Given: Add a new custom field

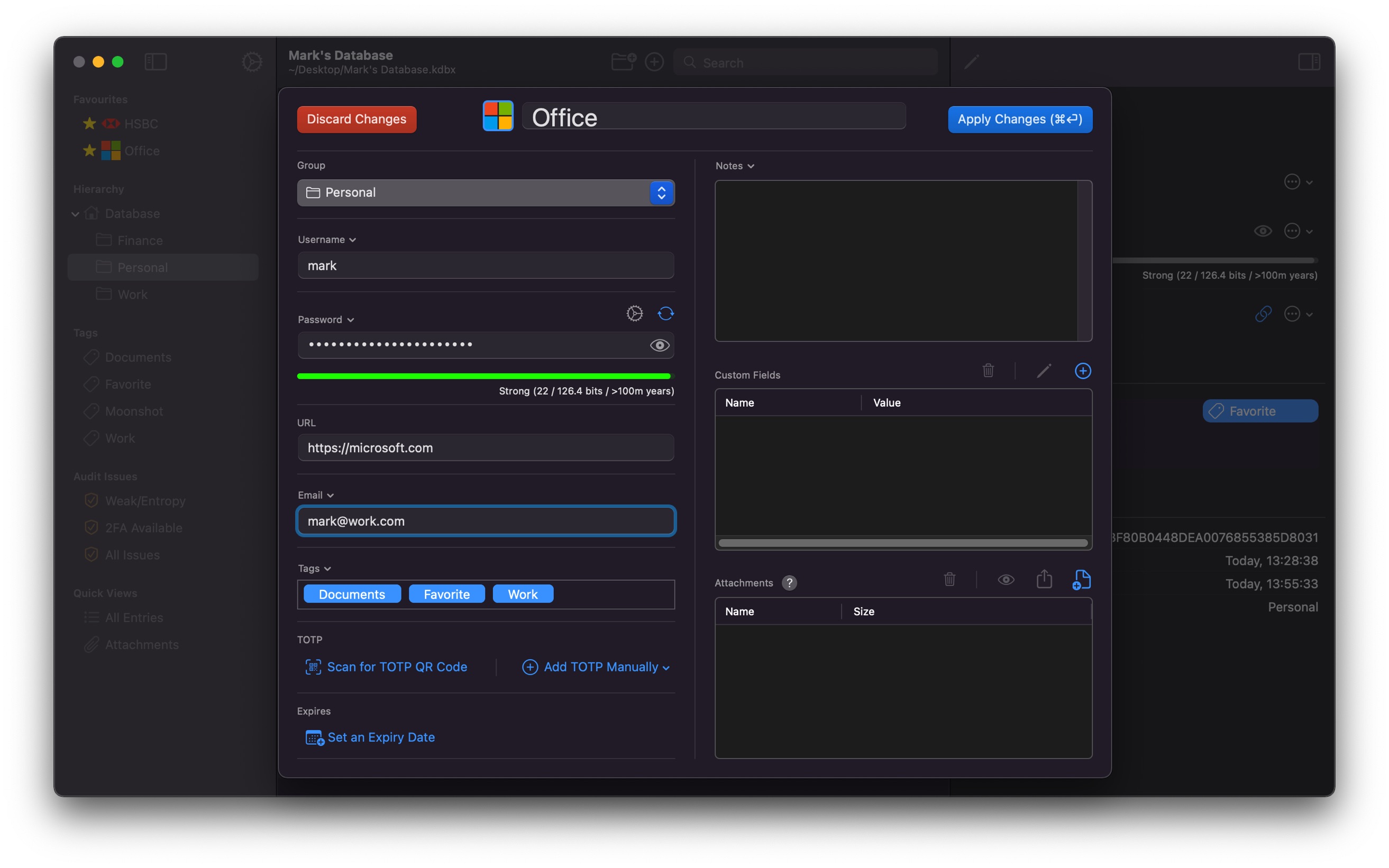Looking at the screenshot, I should tap(1083, 371).
